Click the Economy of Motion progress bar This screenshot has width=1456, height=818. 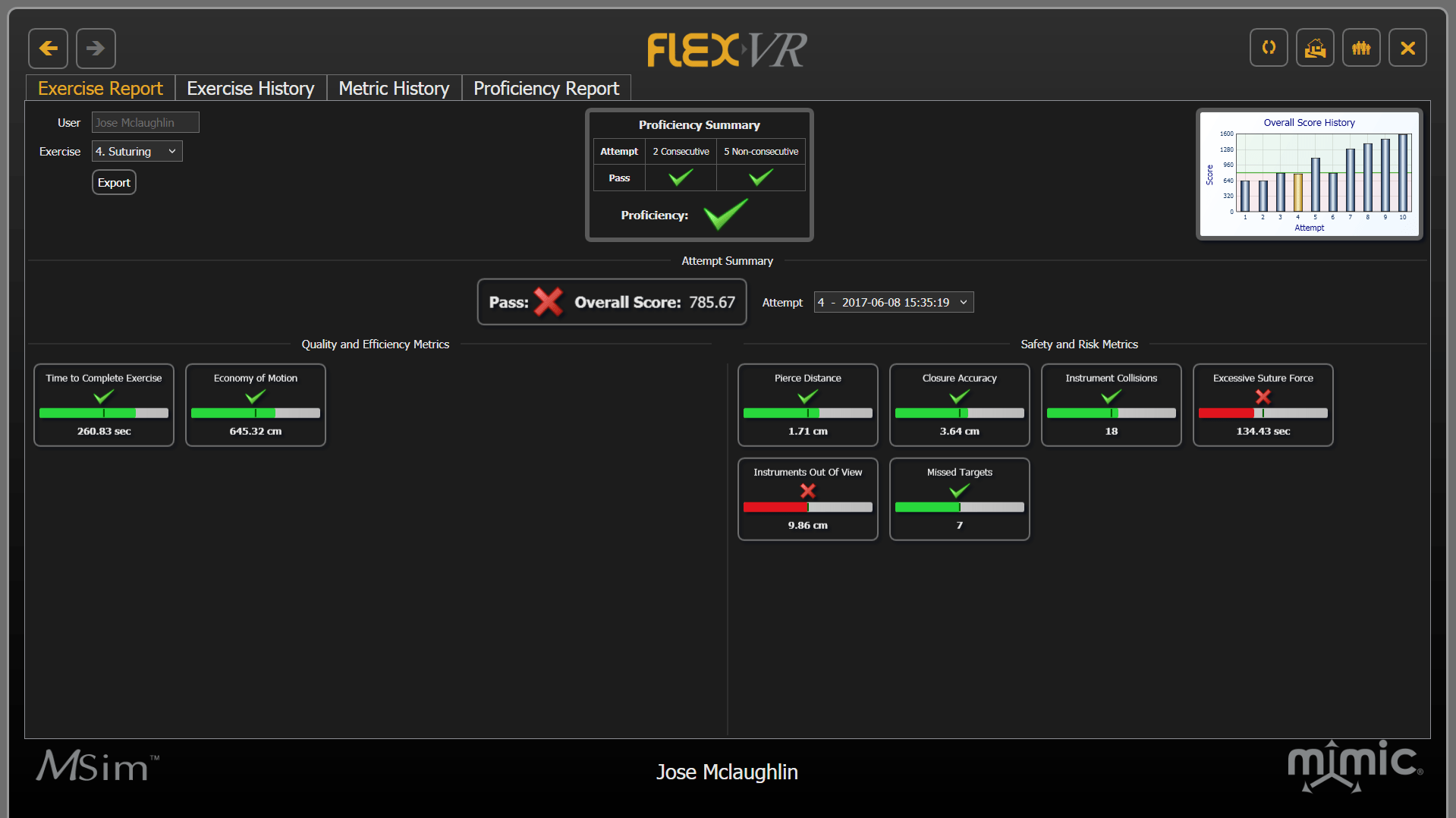point(256,413)
